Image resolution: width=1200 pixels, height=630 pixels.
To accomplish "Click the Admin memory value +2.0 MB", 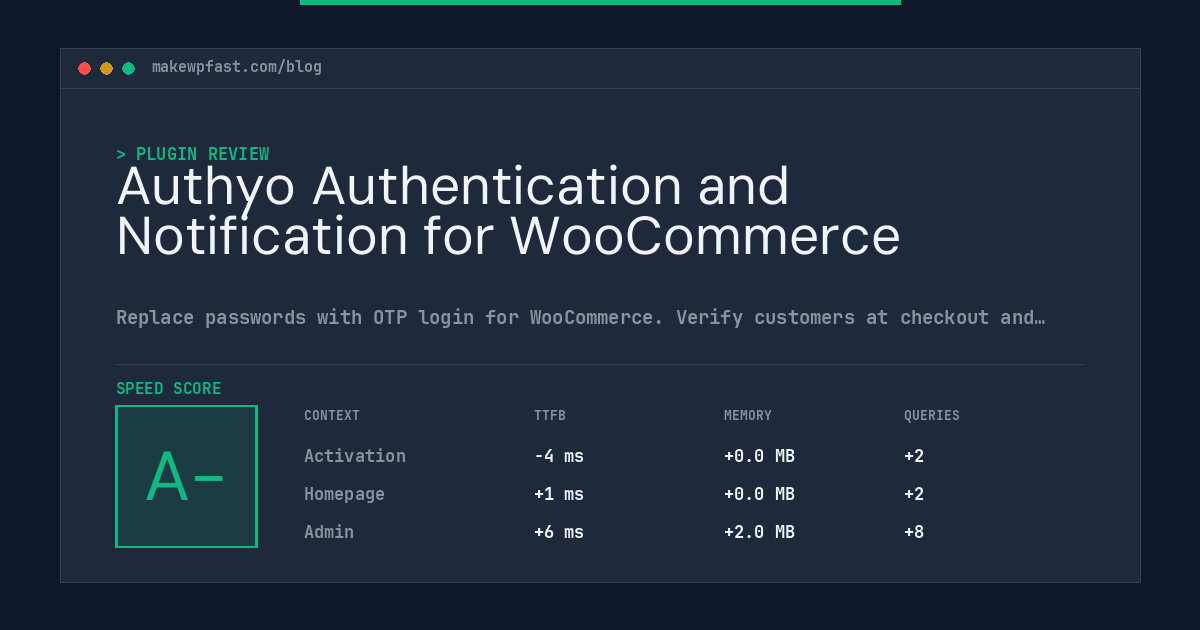I will tap(759, 532).
